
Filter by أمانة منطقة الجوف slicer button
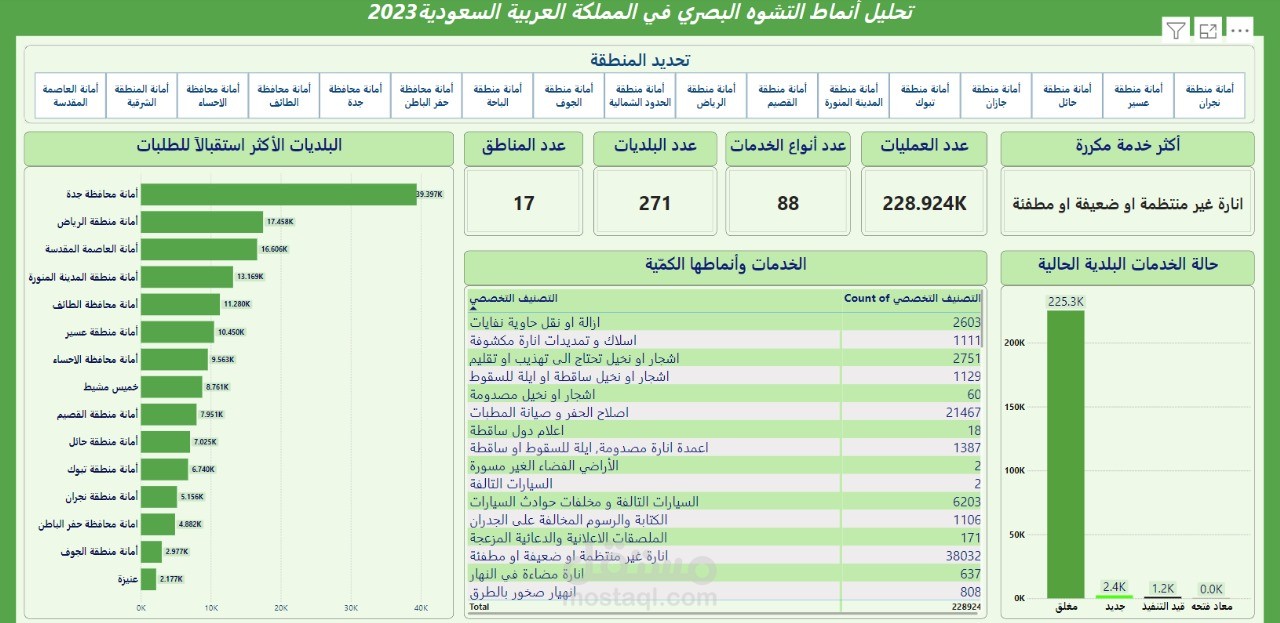pyautogui.click(x=569, y=96)
